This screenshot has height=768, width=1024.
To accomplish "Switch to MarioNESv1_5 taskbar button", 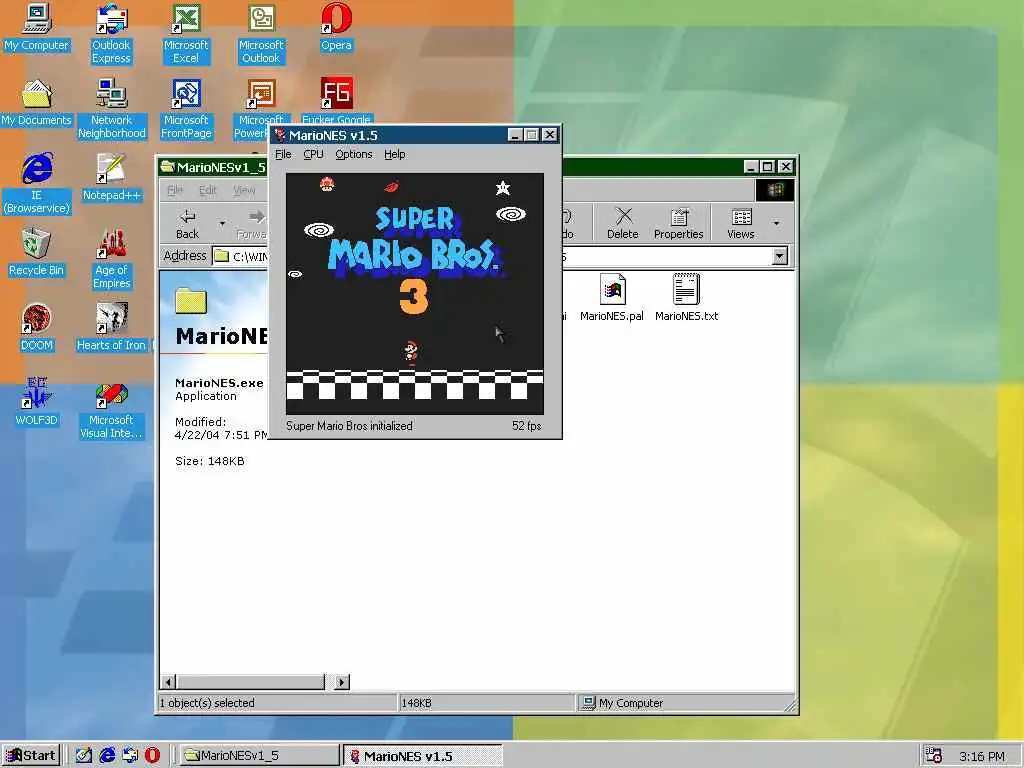I will (x=259, y=756).
